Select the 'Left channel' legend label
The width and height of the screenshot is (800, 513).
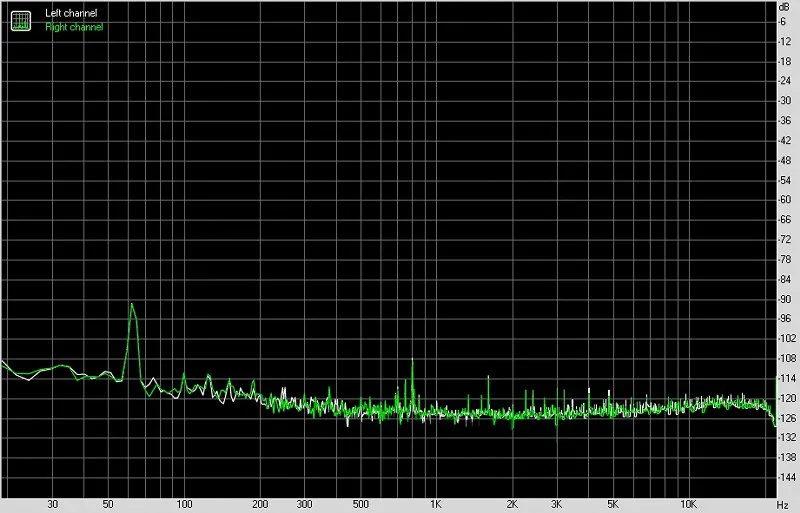click(x=71, y=13)
